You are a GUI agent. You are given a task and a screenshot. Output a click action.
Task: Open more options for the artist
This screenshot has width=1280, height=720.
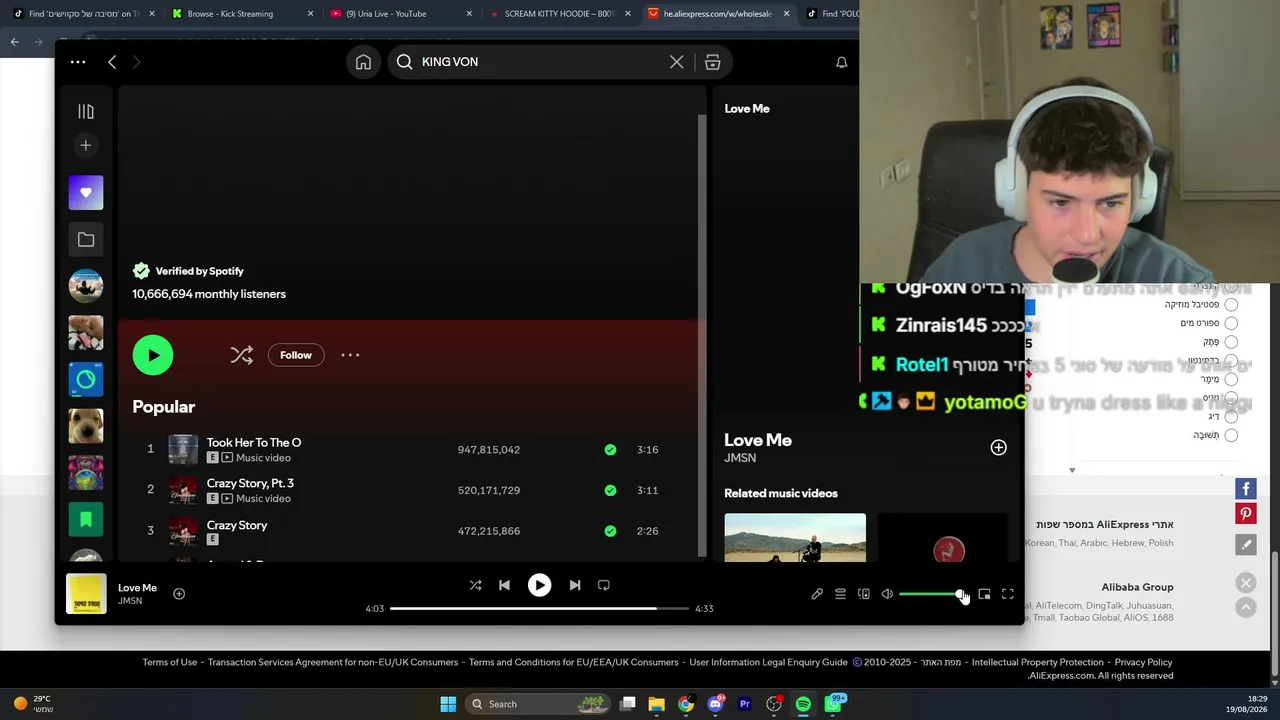coord(350,355)
